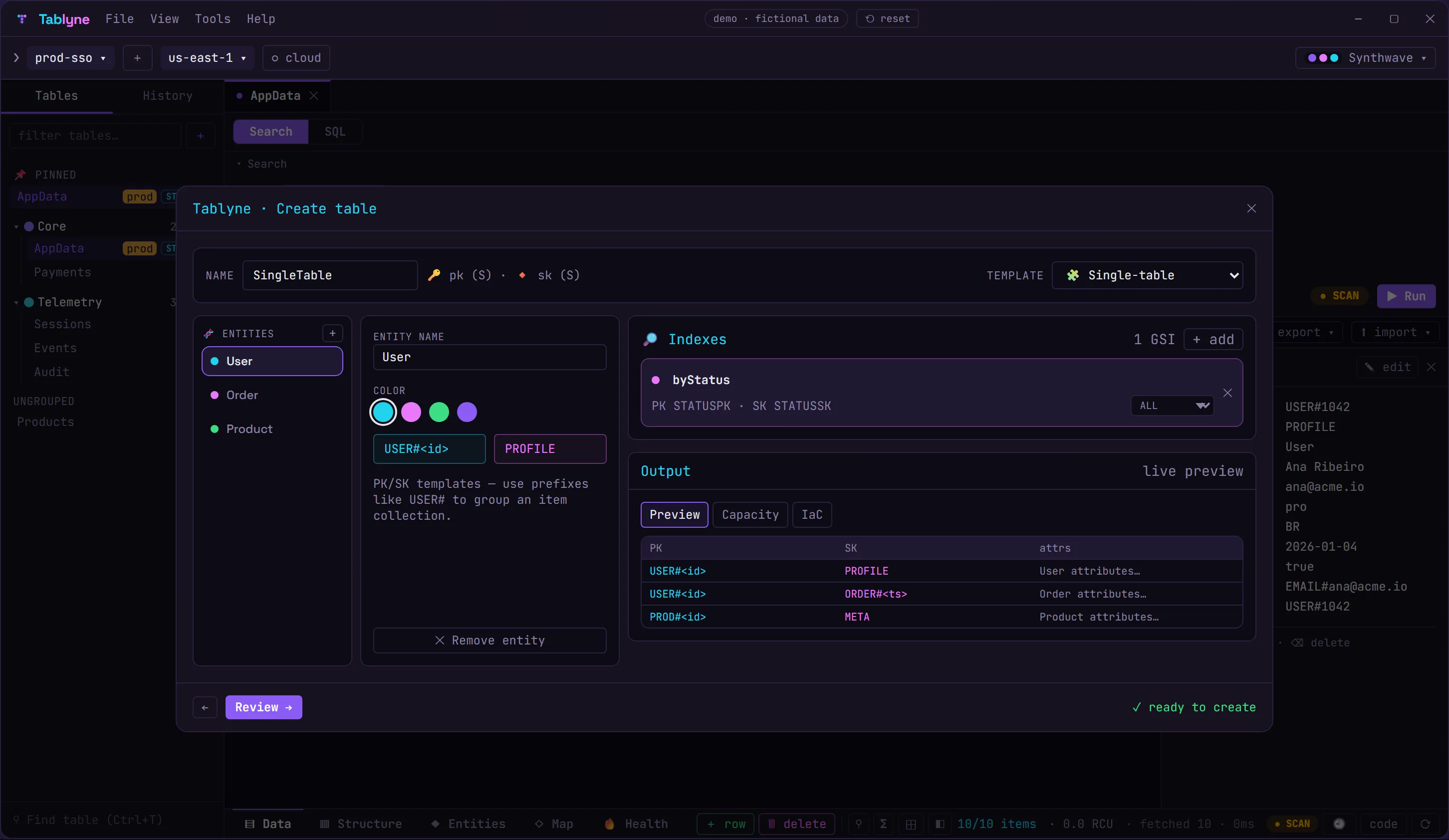Open the Map bottom tab
The height and width of the screenshot is (840, 1449).
554,824
